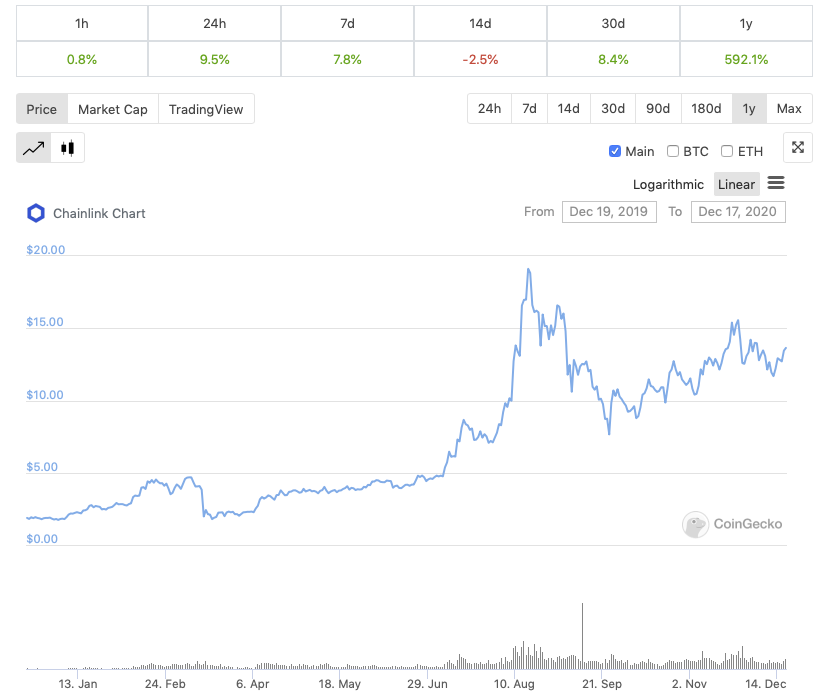829x698 pixels.
Task: Click the 30d header in percentage table
Action: coord(613,23)
